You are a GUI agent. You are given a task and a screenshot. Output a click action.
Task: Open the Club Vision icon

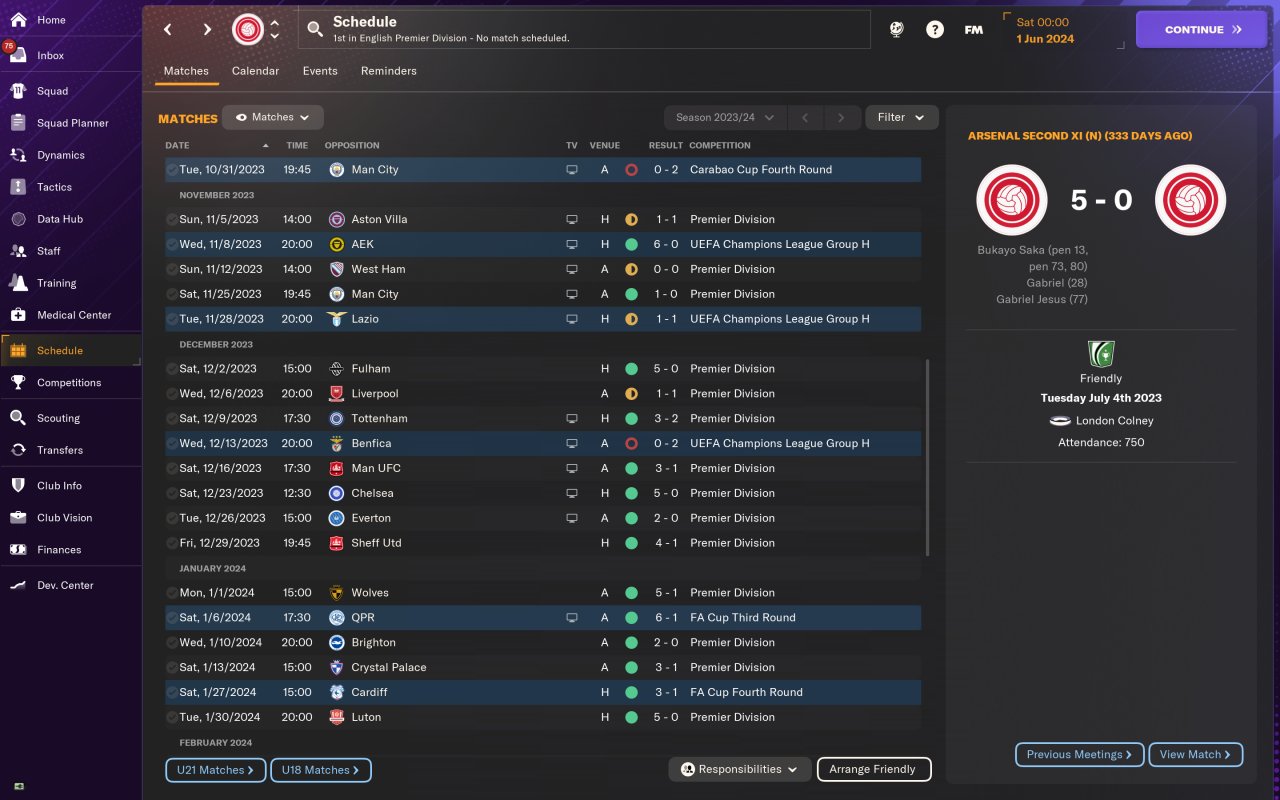18,518
